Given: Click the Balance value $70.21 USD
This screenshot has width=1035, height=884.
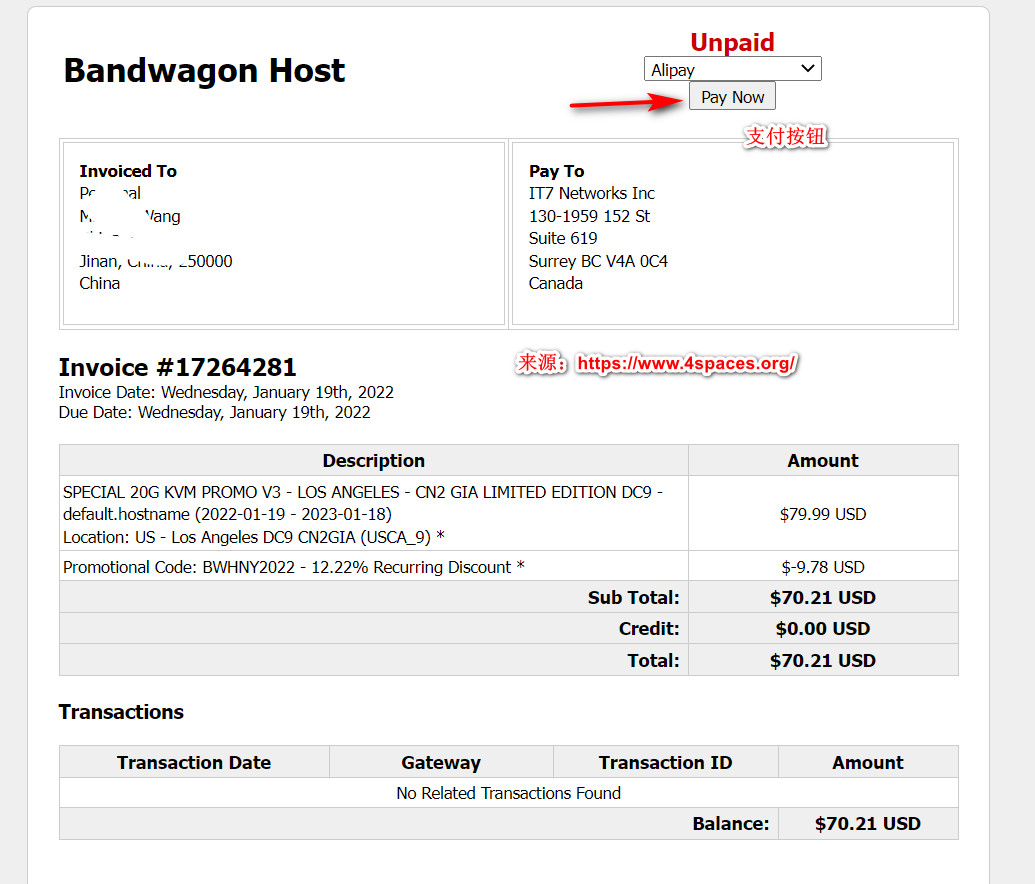Looking at the screenshot, I should (x=870, y=823).
